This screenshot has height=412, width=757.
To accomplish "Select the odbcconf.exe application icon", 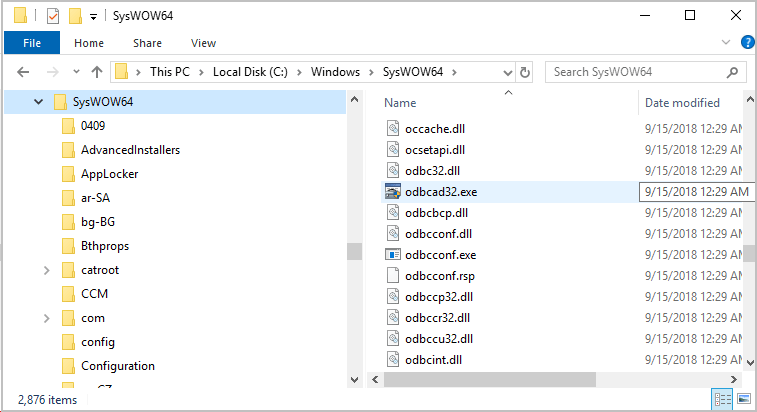I will [393, 255].
